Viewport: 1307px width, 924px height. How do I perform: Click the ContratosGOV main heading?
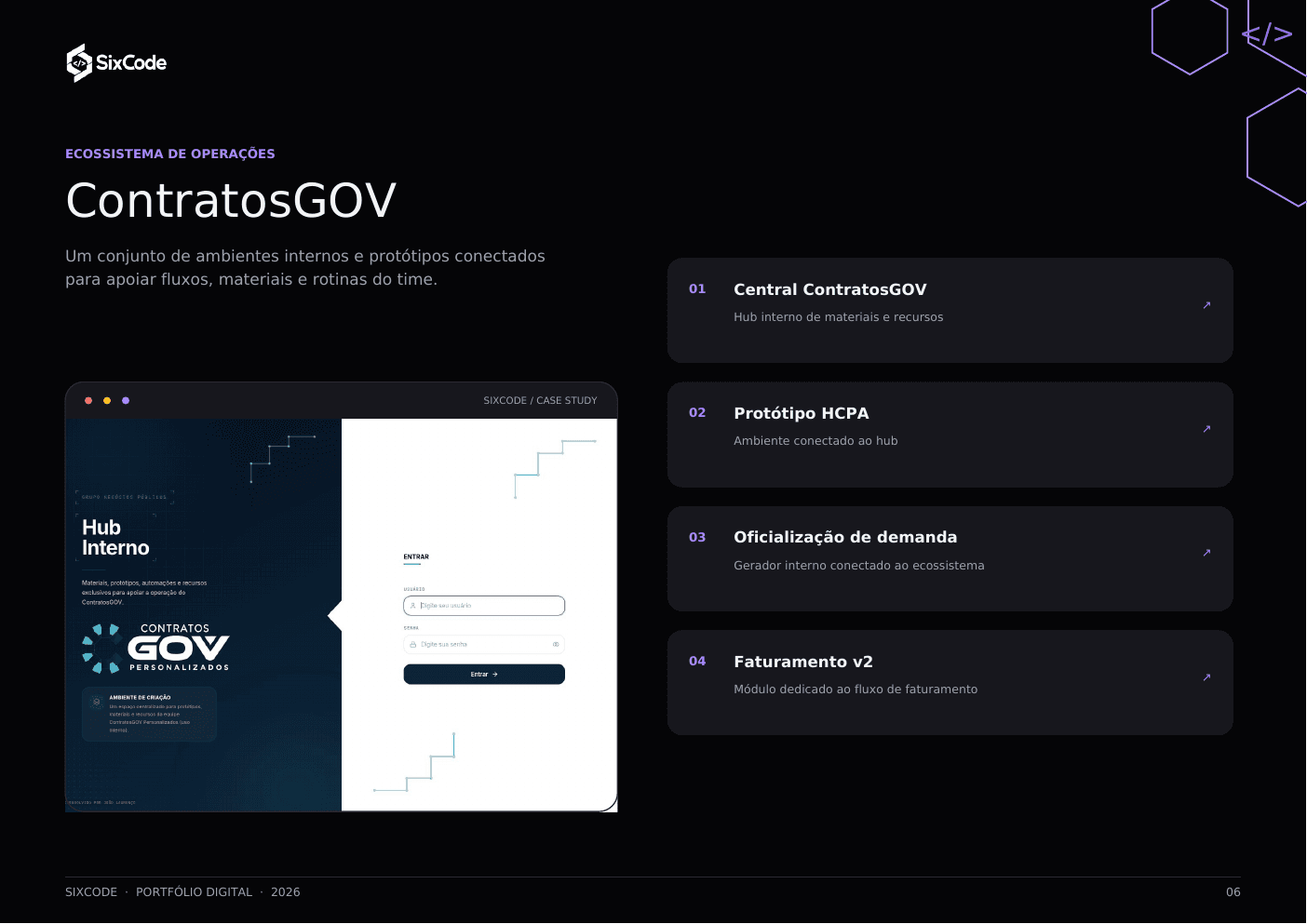click(231, 201)
